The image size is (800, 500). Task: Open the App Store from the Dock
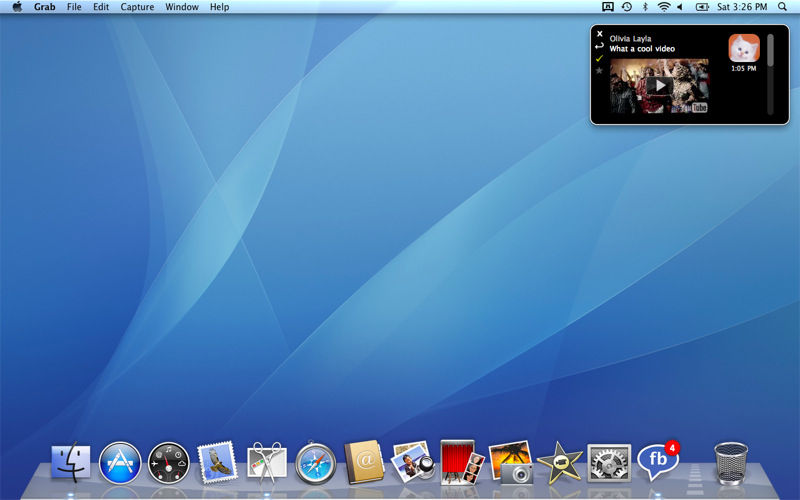click(x=120, y=463)
